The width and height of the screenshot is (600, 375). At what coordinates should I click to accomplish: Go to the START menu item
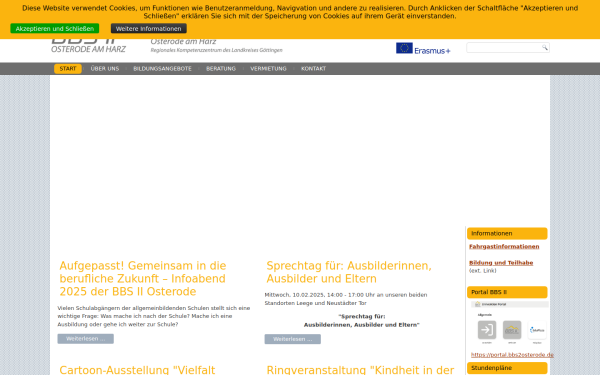(x=68, y=68)
